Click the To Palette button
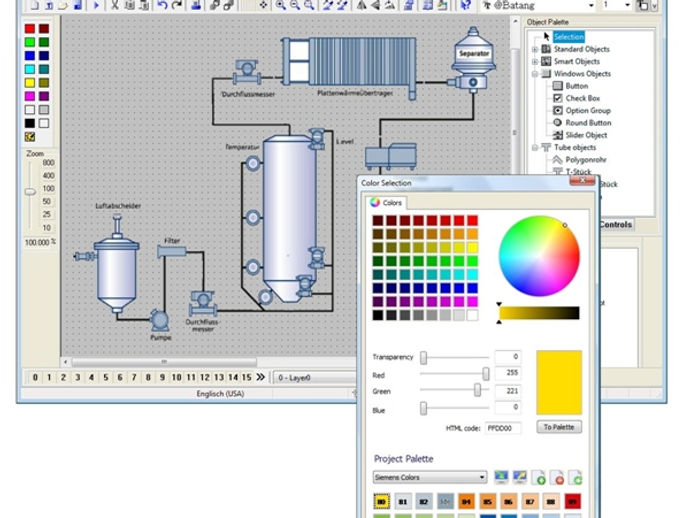Image resolution: width=690 pixels, height=518 pixels. [x=559, y=427]
